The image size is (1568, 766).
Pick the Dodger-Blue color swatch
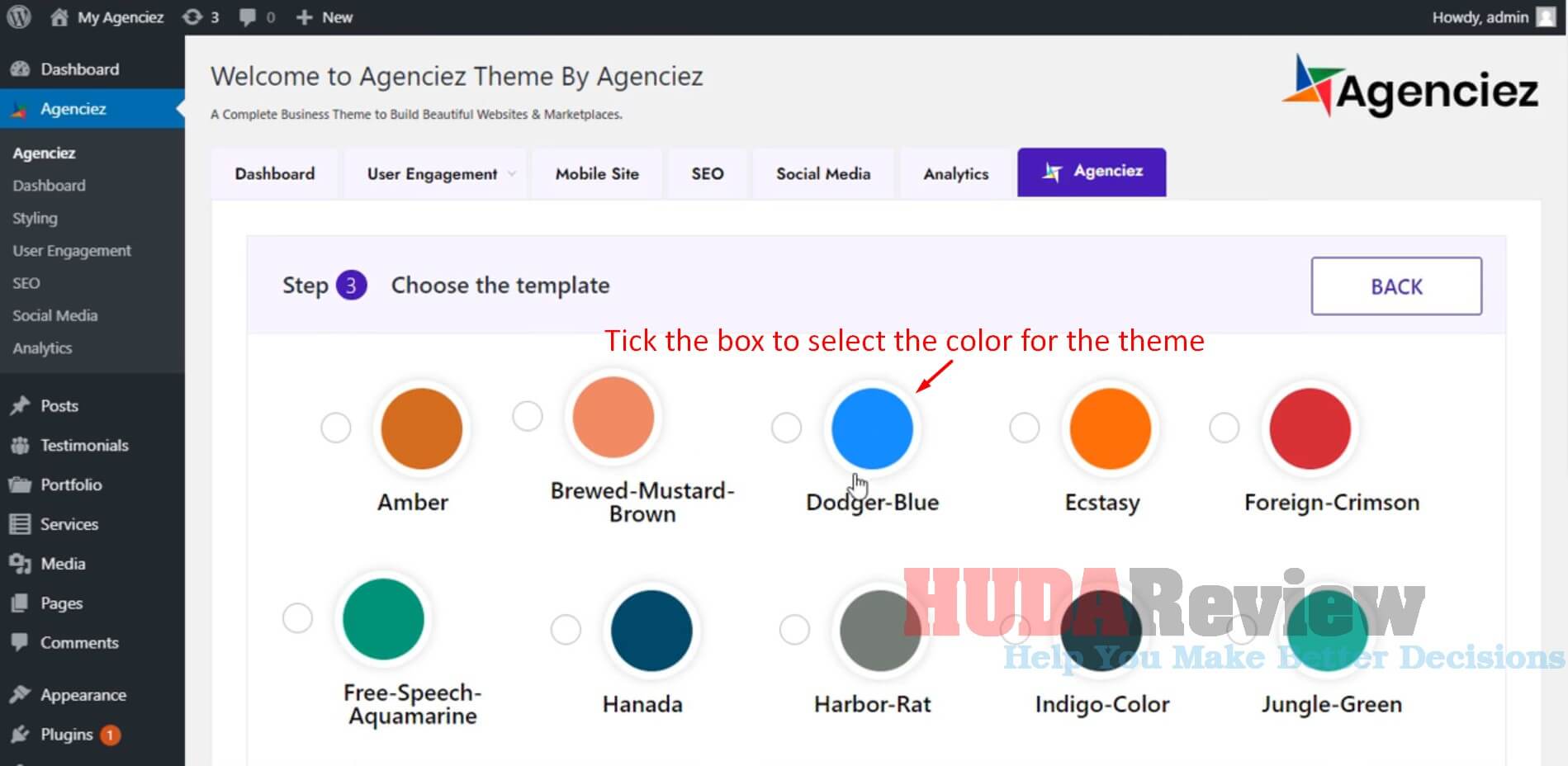tap(872, 428)
